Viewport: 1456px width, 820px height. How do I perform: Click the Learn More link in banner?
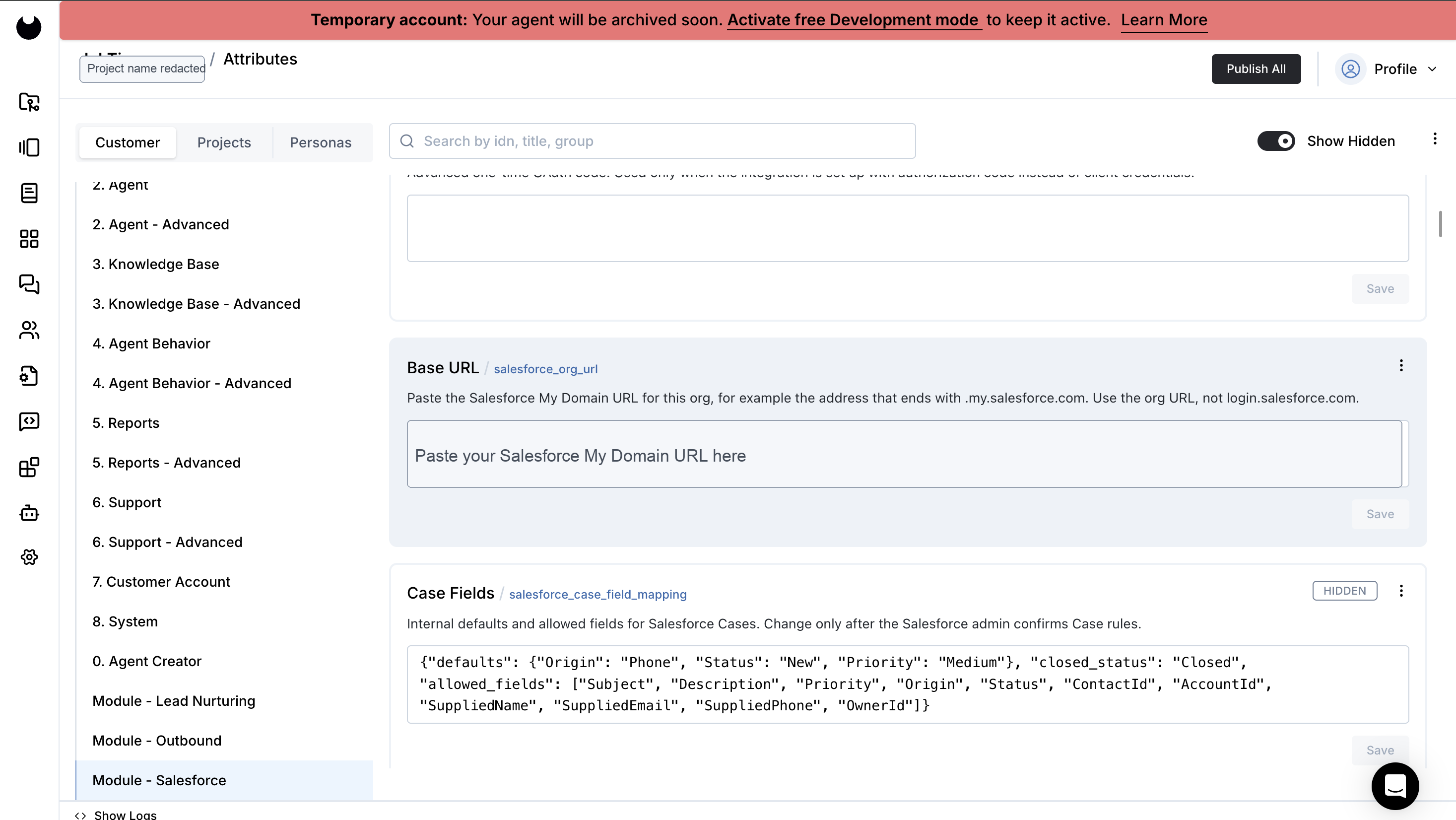pyautogui.click(x=1164, y=20)
